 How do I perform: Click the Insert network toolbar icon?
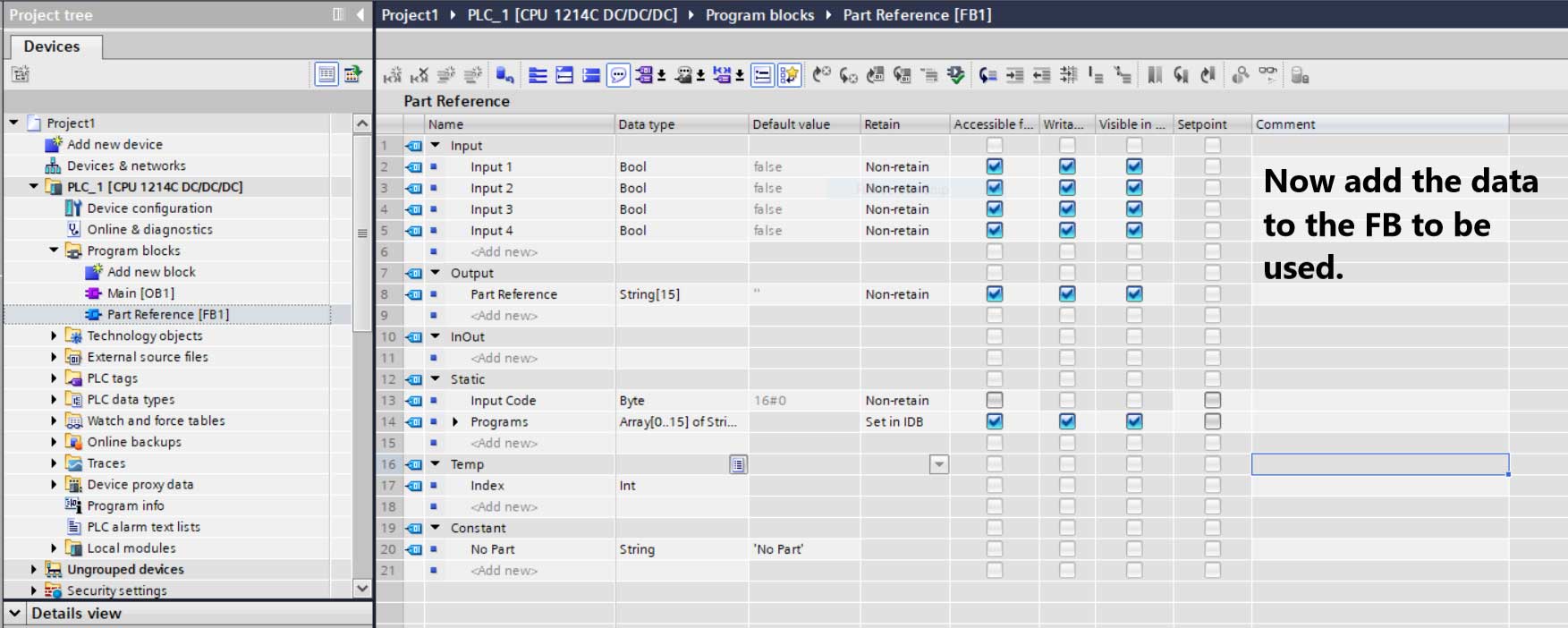coord(392,76)
